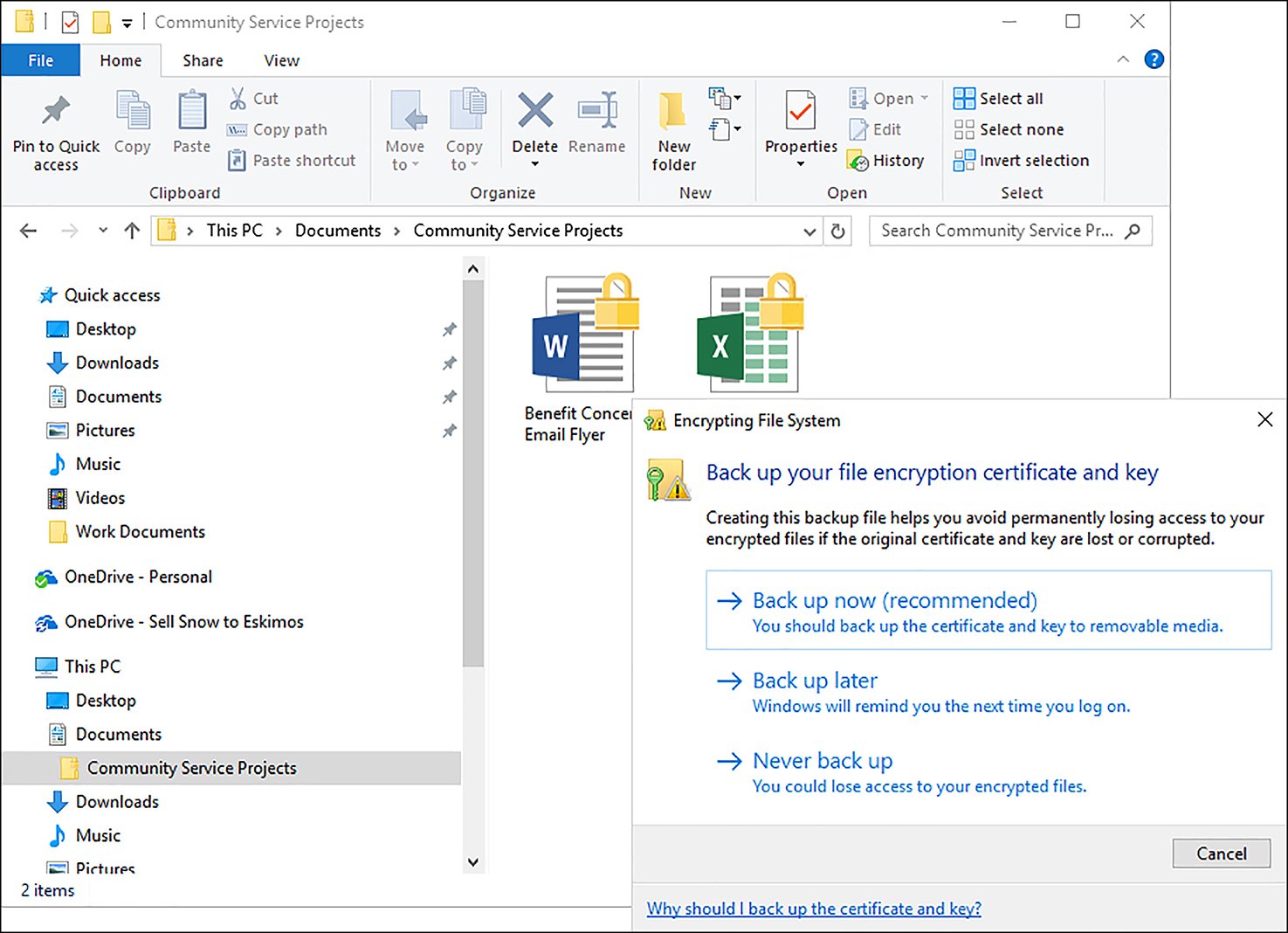Switch to the View tab

tap(281, 60)
